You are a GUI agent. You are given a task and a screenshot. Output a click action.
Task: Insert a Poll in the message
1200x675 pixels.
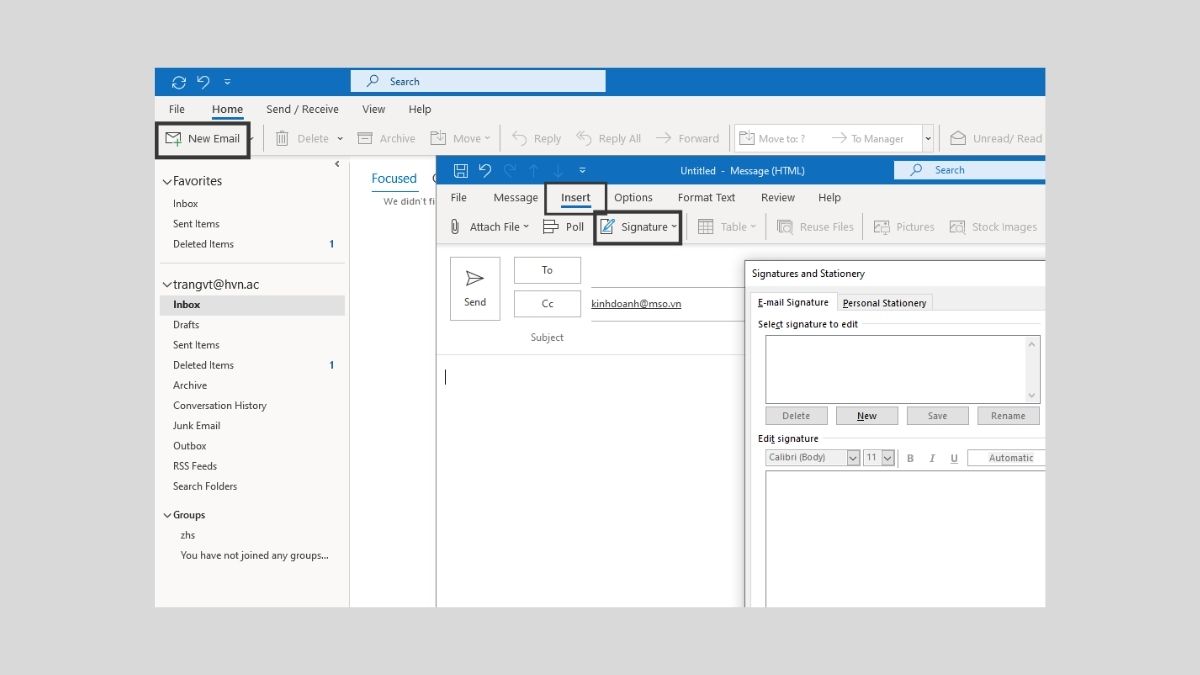click(x=563, y=226)
